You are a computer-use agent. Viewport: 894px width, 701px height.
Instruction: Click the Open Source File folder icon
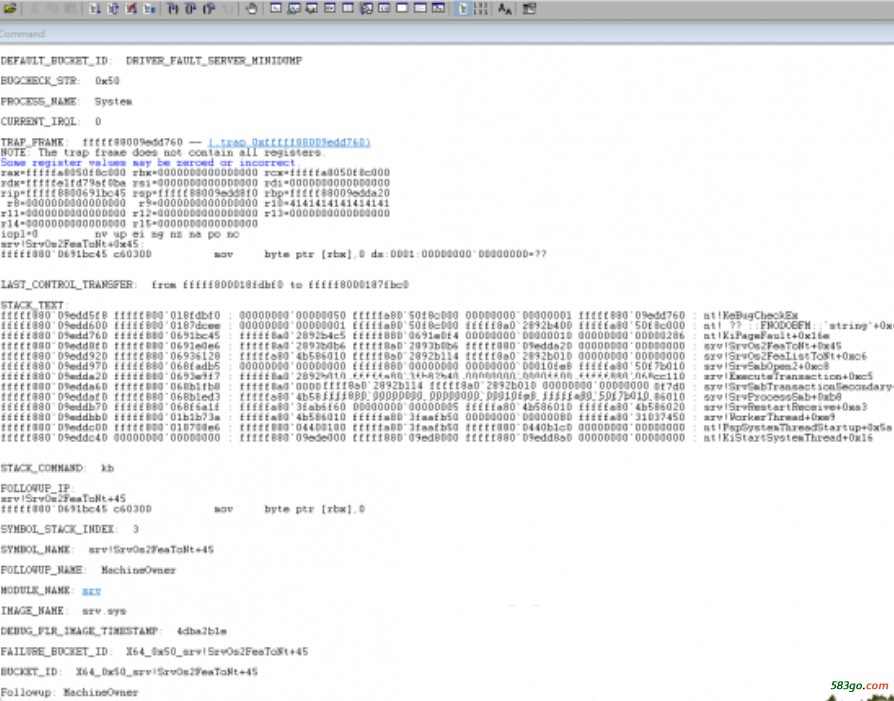pos(10,9)
